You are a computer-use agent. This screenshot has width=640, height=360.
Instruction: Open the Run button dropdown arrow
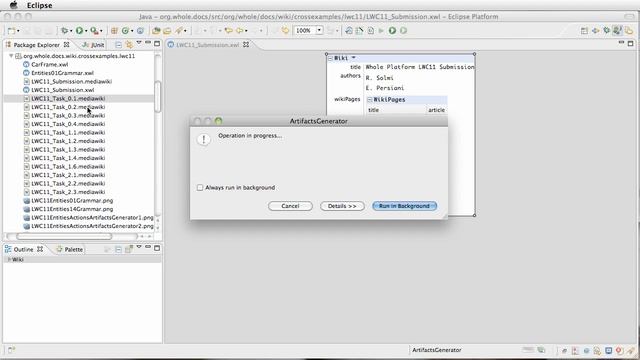(x=86, y=31)
